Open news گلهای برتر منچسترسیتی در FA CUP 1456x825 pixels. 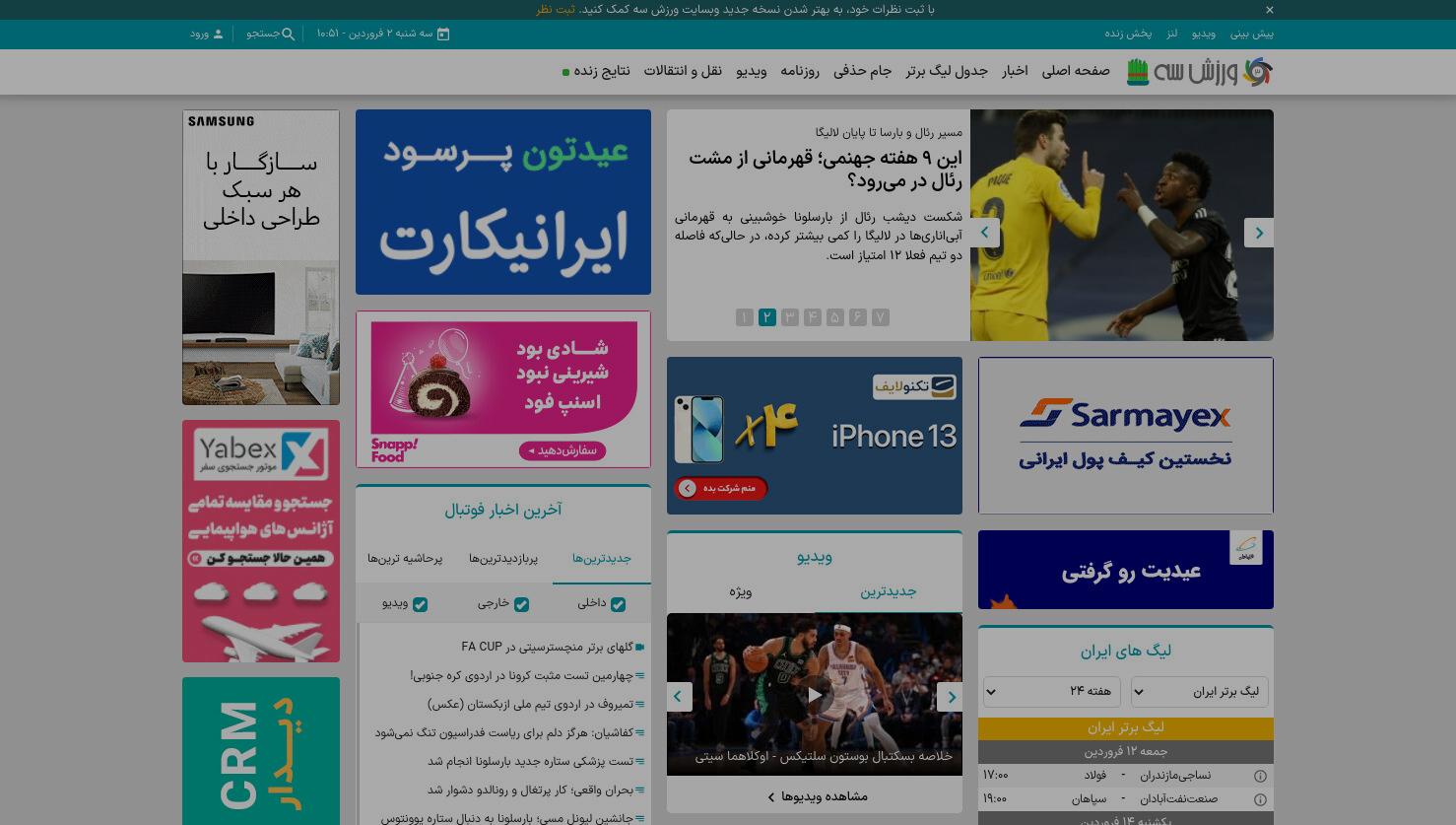pos(547,648)
